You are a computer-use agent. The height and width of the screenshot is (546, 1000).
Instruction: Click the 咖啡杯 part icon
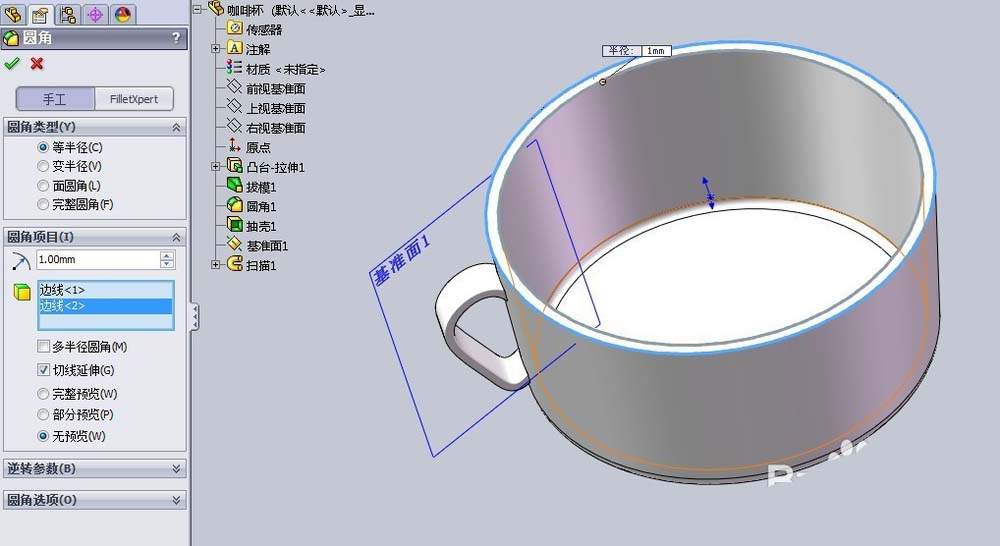pyautogui.click(x=216, y=8)
